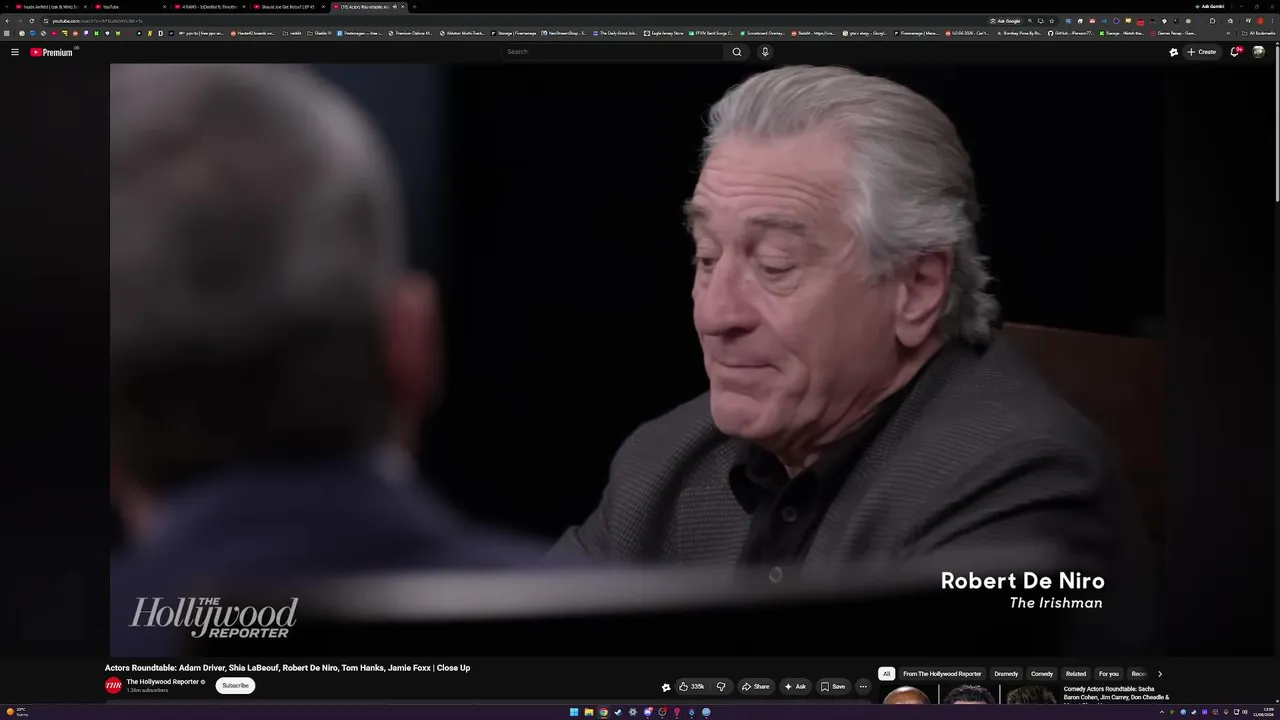The height and width of the screenshot is (720, 1280).
Task: Open the Create menu
Action: coord(1202,52)
